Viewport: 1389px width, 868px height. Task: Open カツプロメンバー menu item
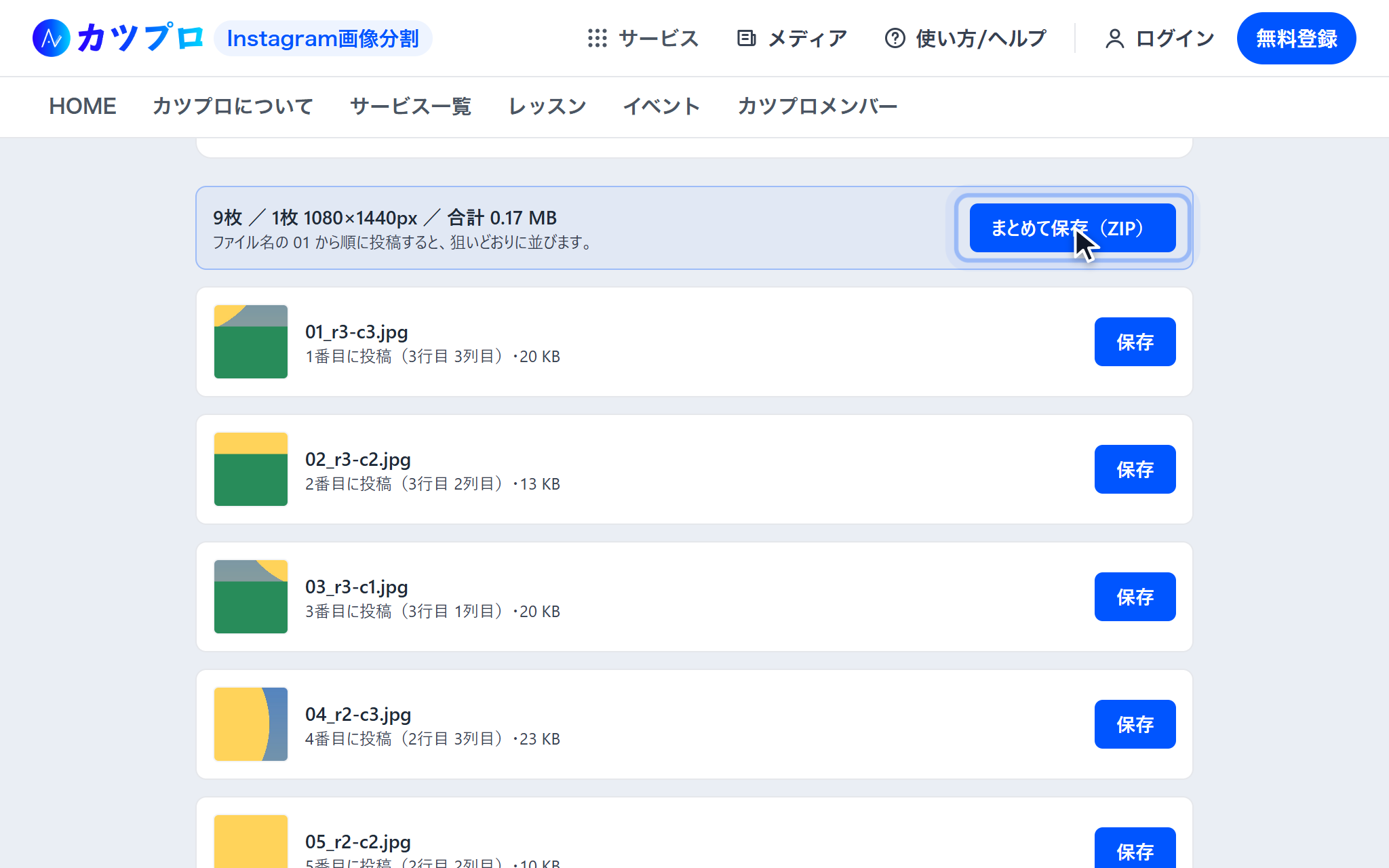pos(817,106)
